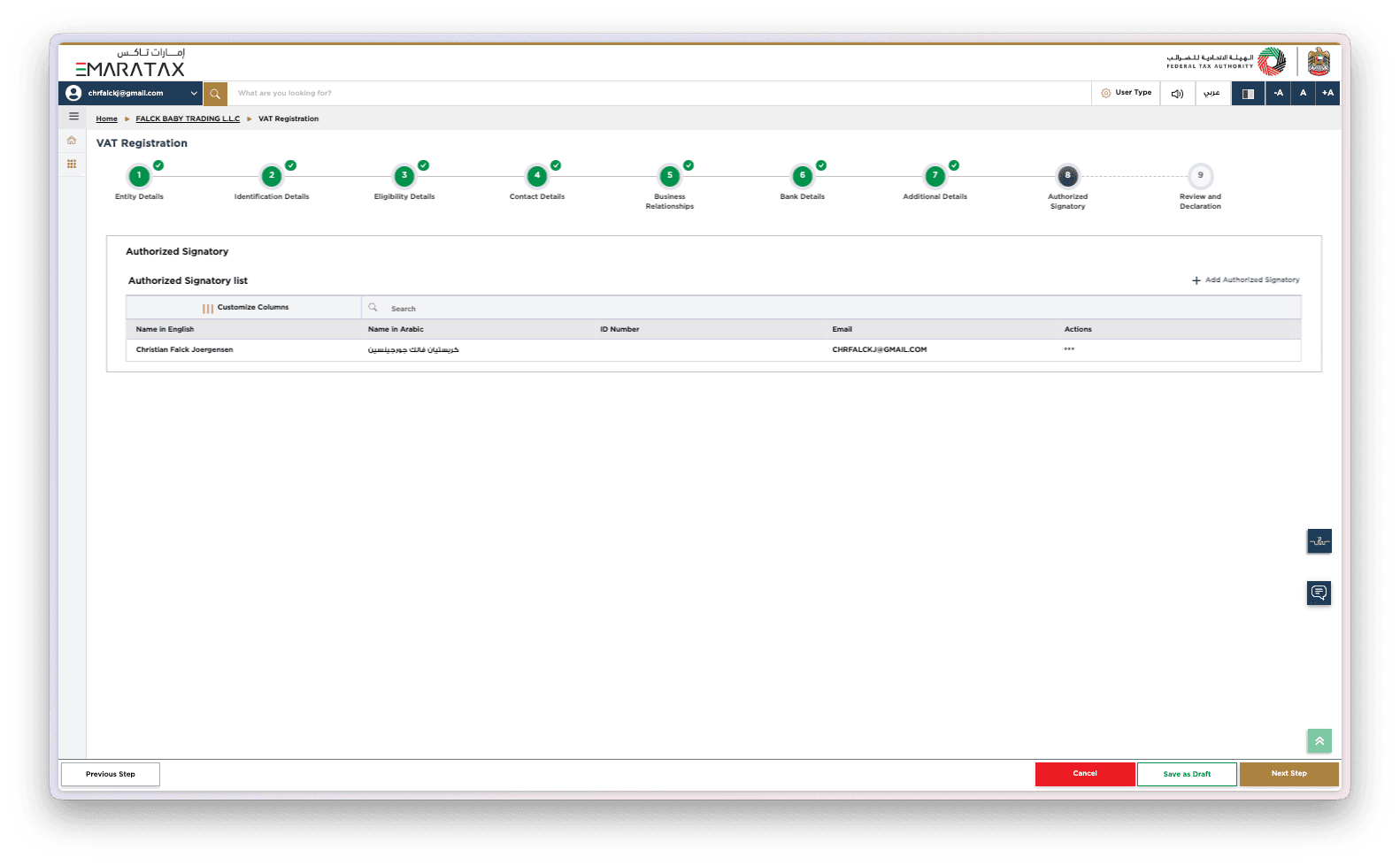Go to Home breadcrumb link

[106, 119]
